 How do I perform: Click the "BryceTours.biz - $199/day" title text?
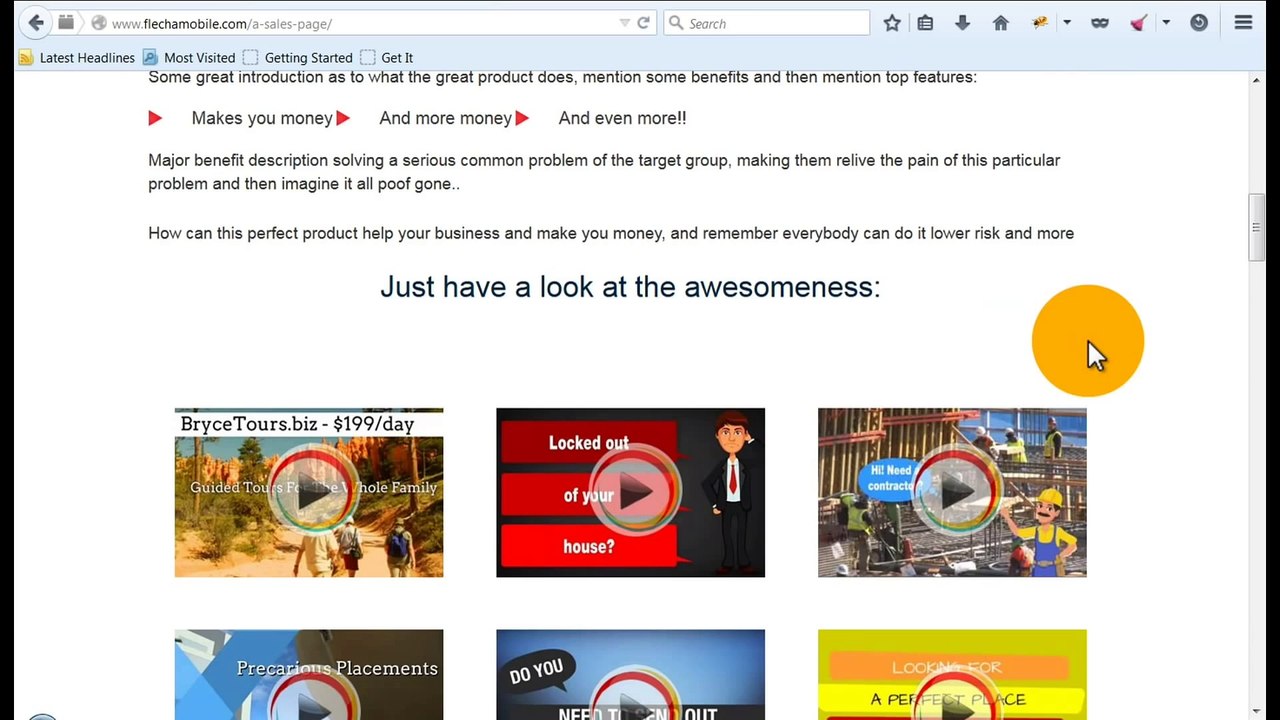297,424
